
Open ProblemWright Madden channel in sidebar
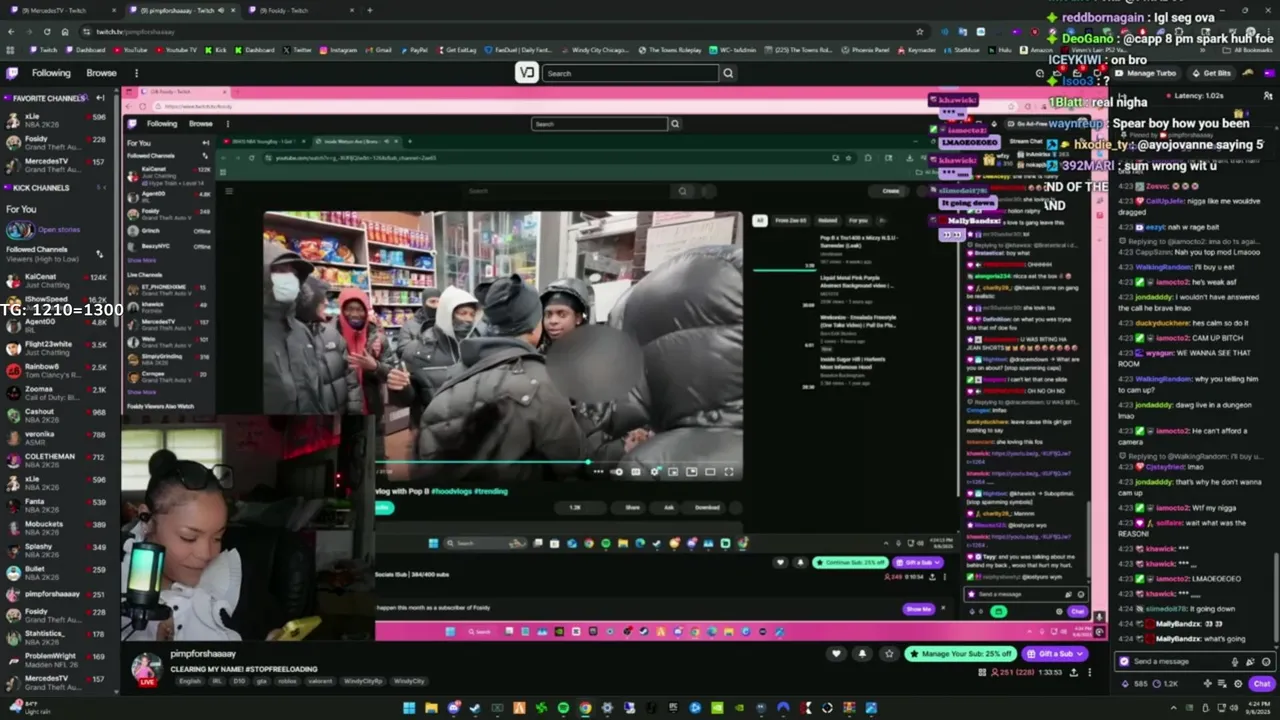[x=57, y=660]
